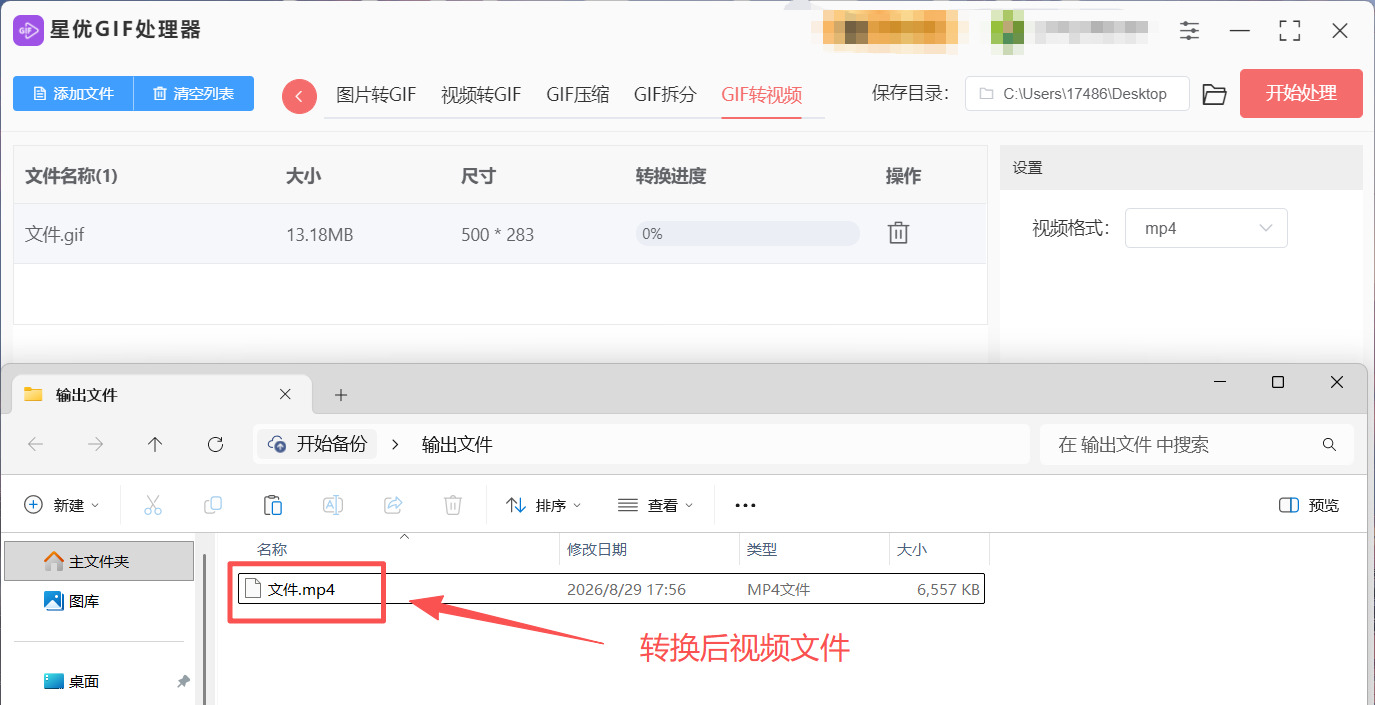
Task: Open the settings sliders icon in title bar
Action: [x=1189, y=31]
